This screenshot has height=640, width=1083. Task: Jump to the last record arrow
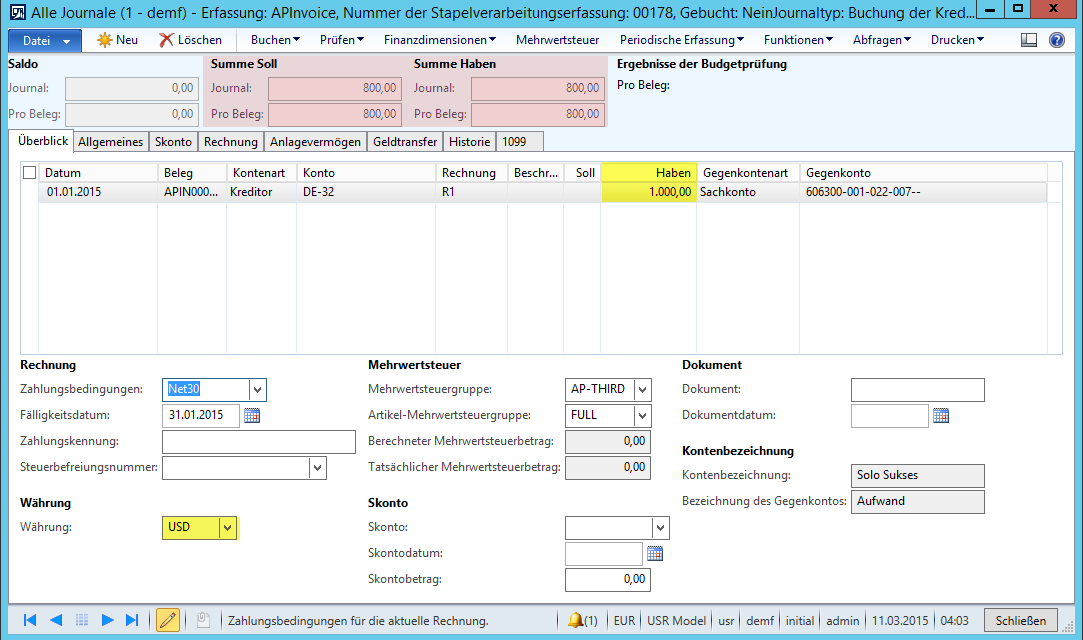click(133, 620)
